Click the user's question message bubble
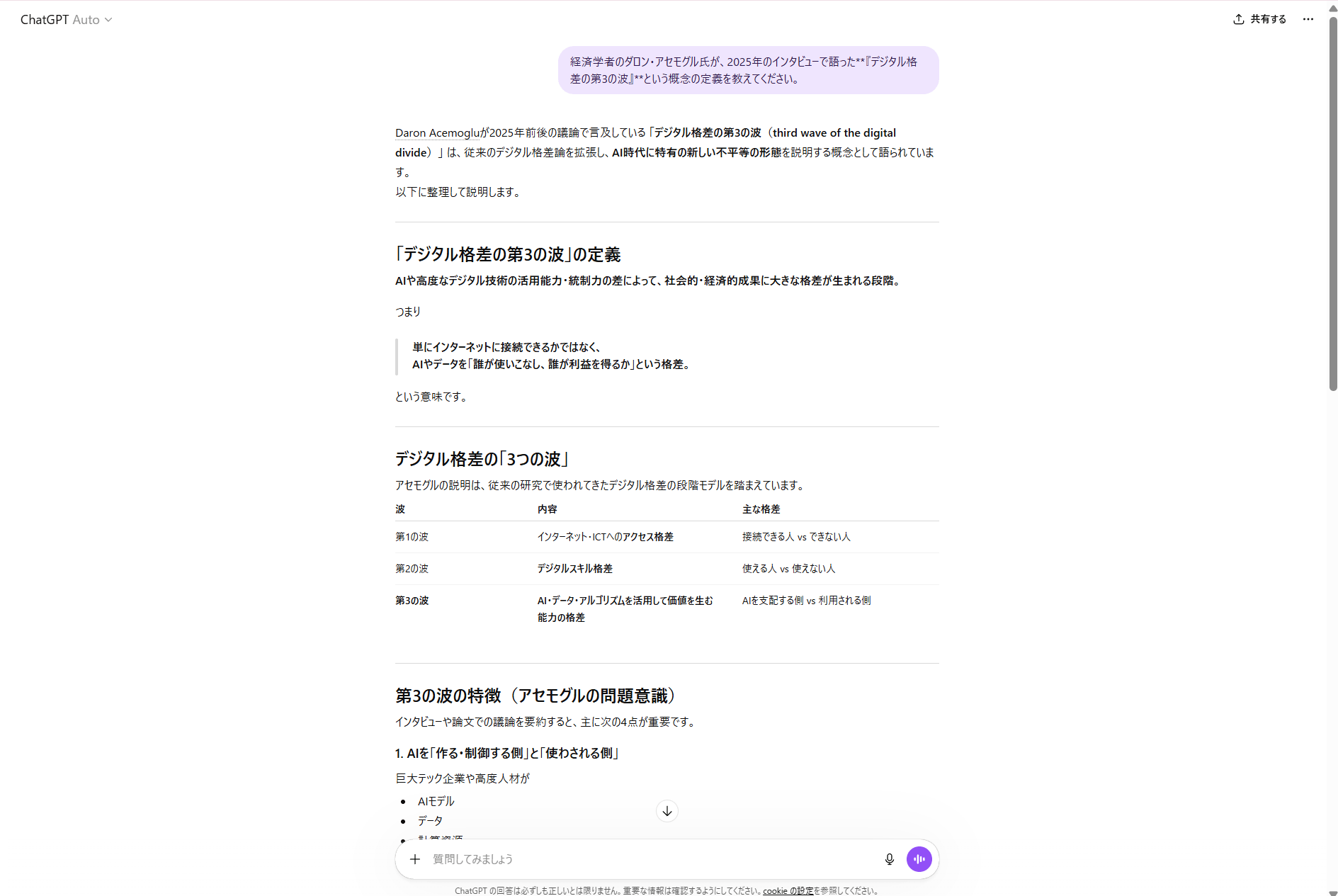Screen dimensions: 1338x896 tap(748, 70)
